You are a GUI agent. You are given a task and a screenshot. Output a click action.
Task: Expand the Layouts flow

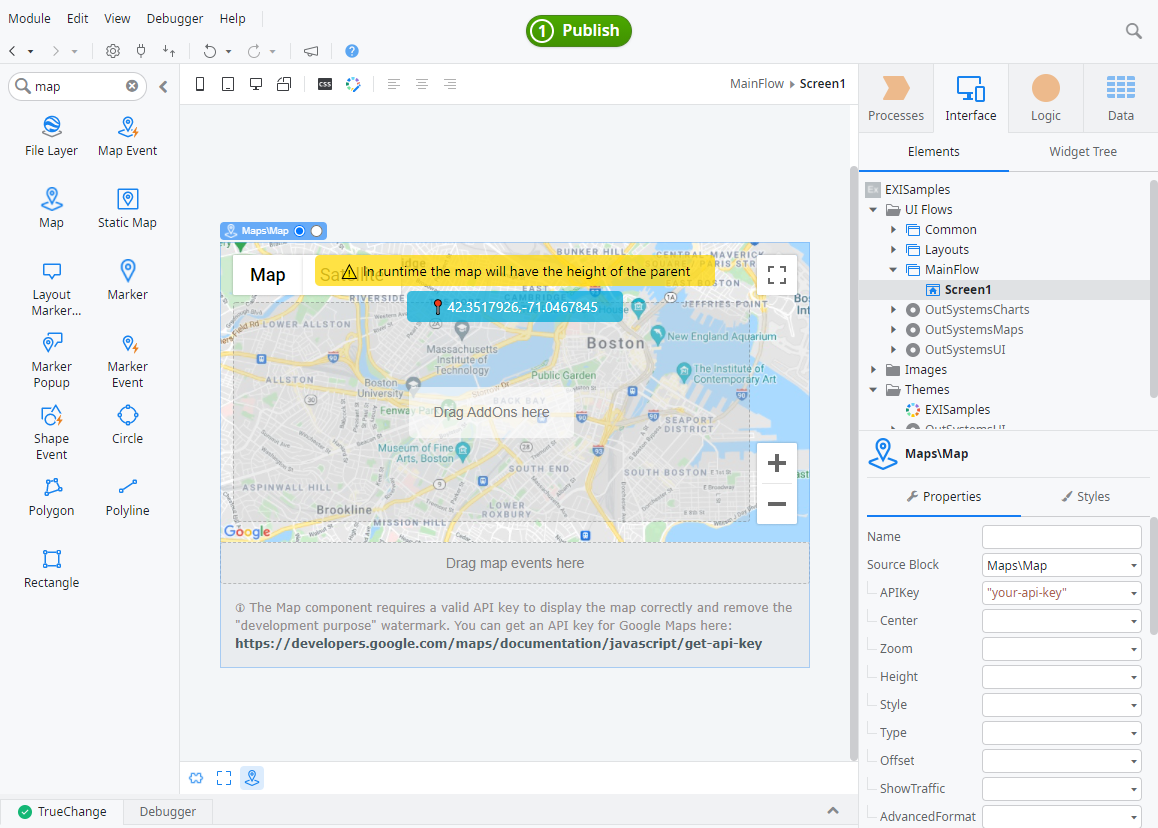pyautogui.click(x=894, y=250)
